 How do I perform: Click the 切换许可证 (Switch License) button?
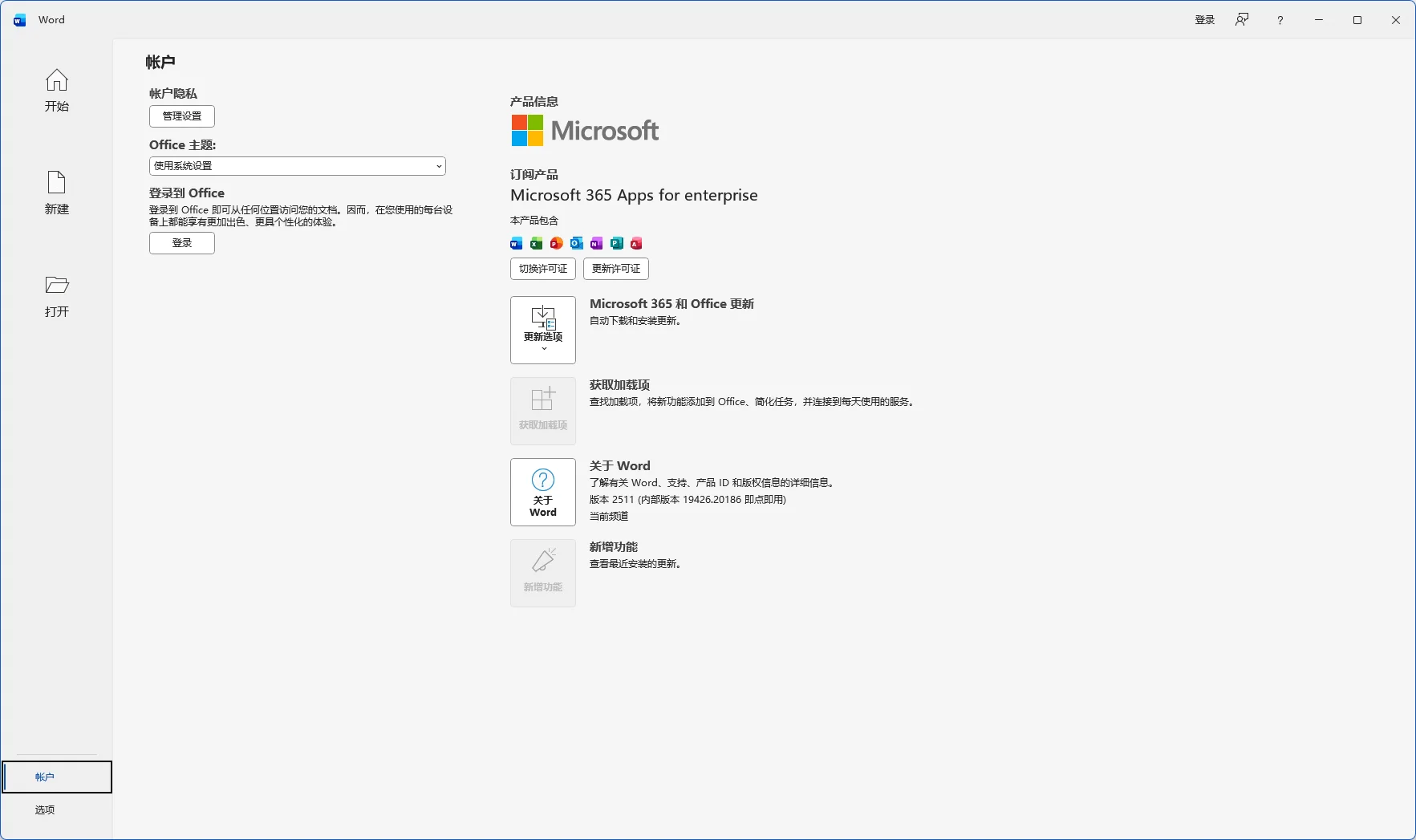pos(542,269)
